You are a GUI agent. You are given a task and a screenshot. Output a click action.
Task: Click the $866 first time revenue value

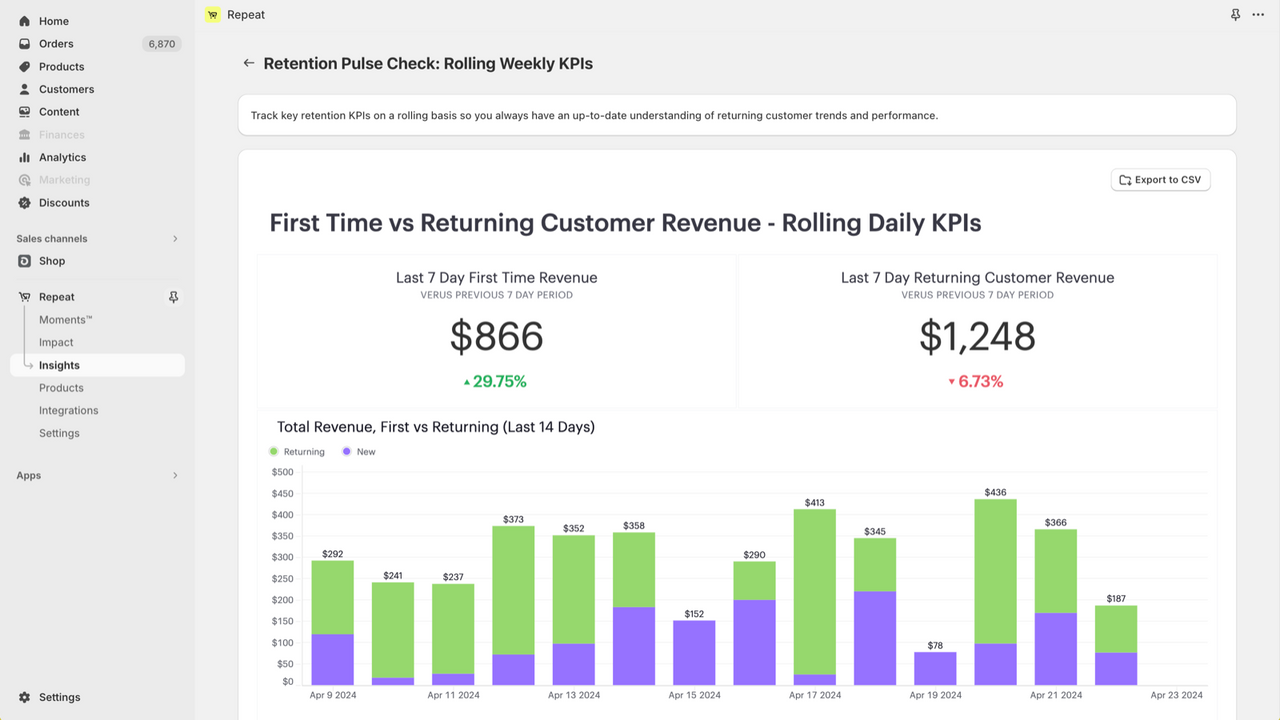(x=496, y=337)
